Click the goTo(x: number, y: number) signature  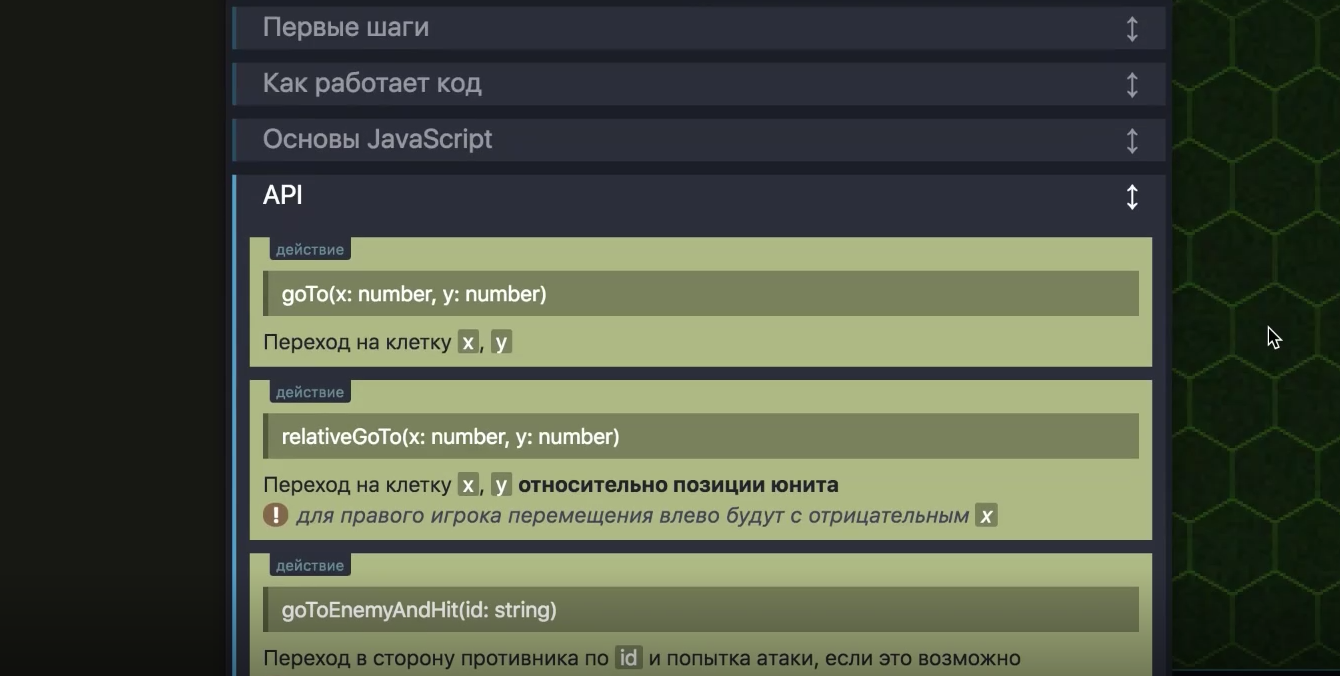(414, 294)
